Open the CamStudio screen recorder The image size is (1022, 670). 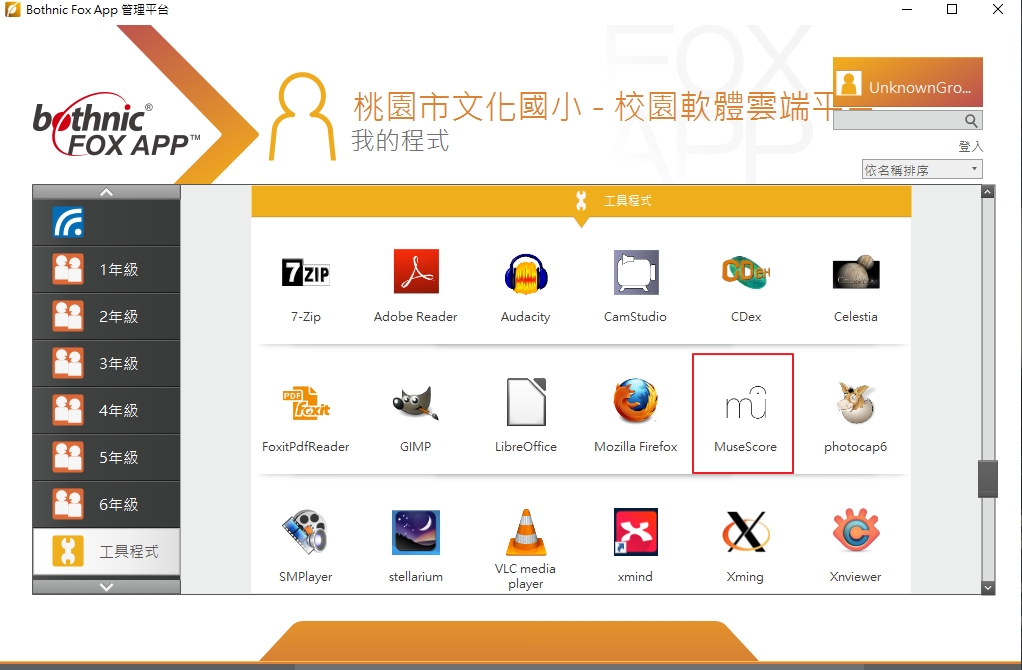coord(635,272)
